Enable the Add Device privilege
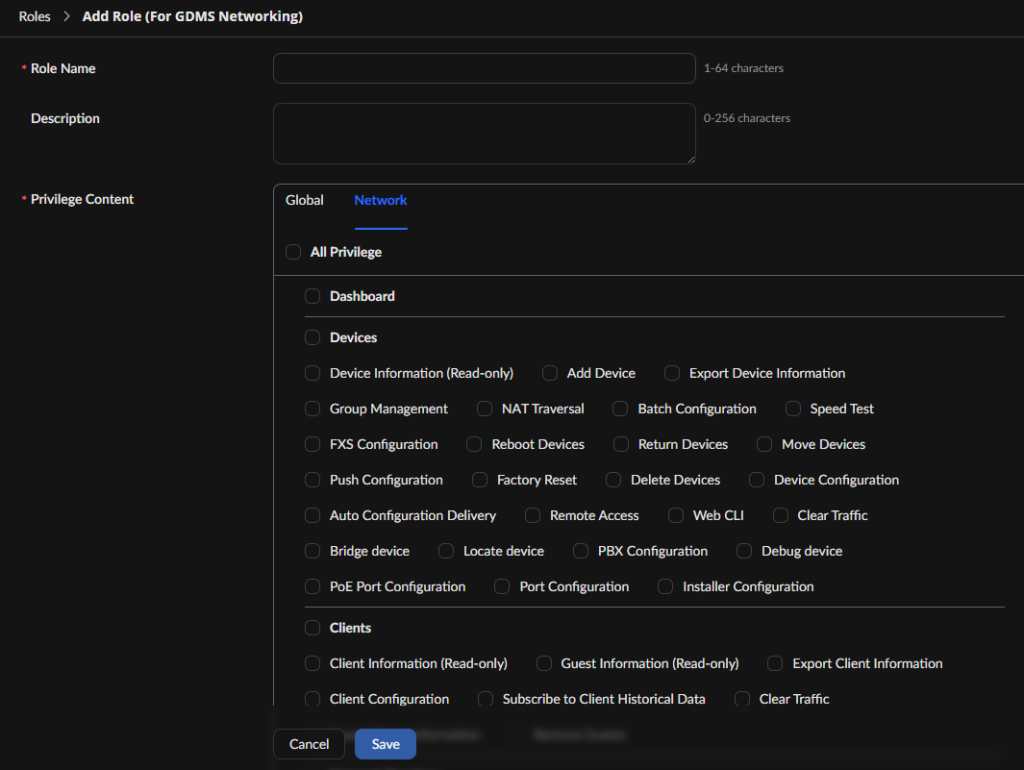Image resolution: width=1024 pixels, height=770 pixels. pyautogui.click(x=550, y=373)
